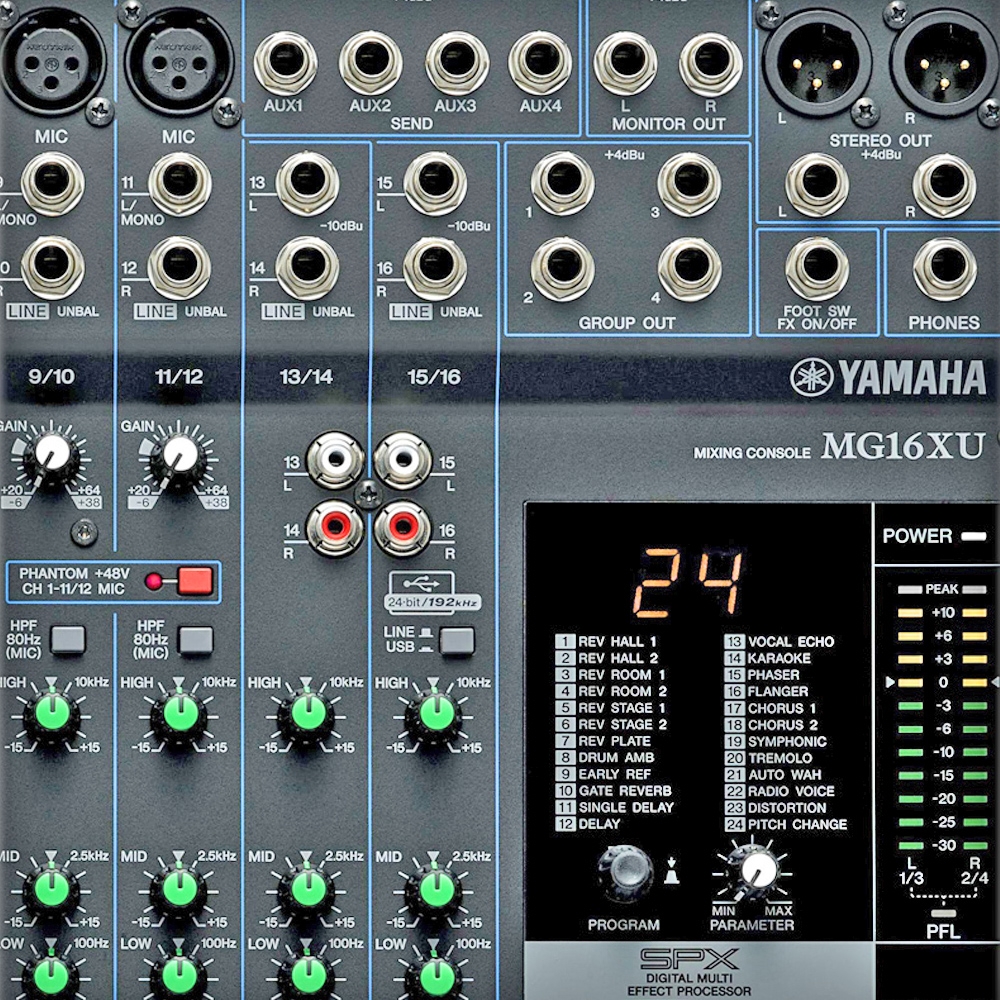This screenshot has height=1000, width=1000.
Task: Turn the HIGH EQ knob on channel 13/14
Action: pyautogui.click(x=308, y=714)
